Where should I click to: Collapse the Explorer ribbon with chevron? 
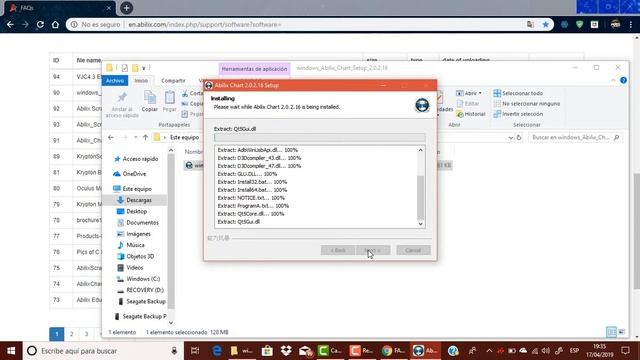(x=613, y=80)
